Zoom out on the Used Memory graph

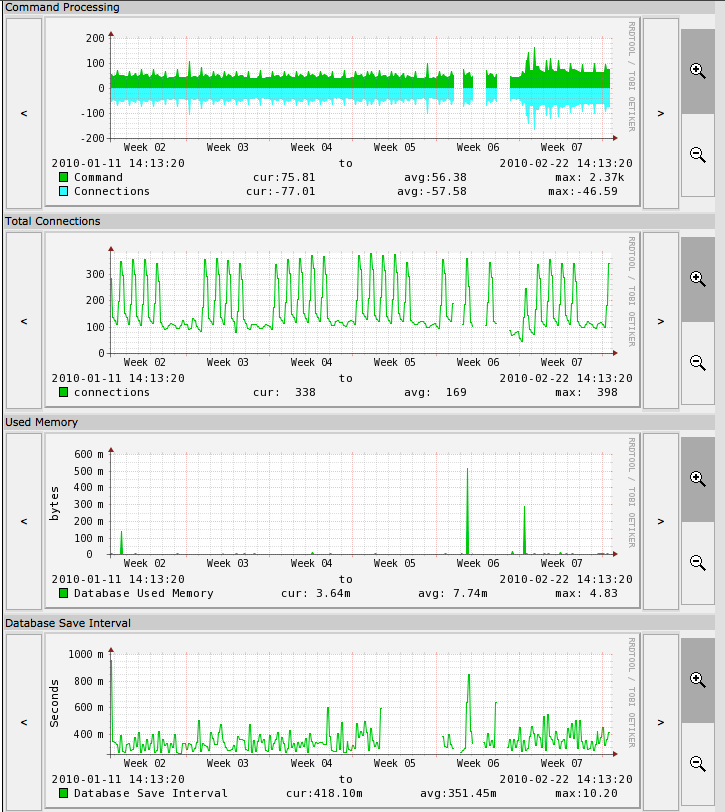pyautogui.click(x=698, y=562)
